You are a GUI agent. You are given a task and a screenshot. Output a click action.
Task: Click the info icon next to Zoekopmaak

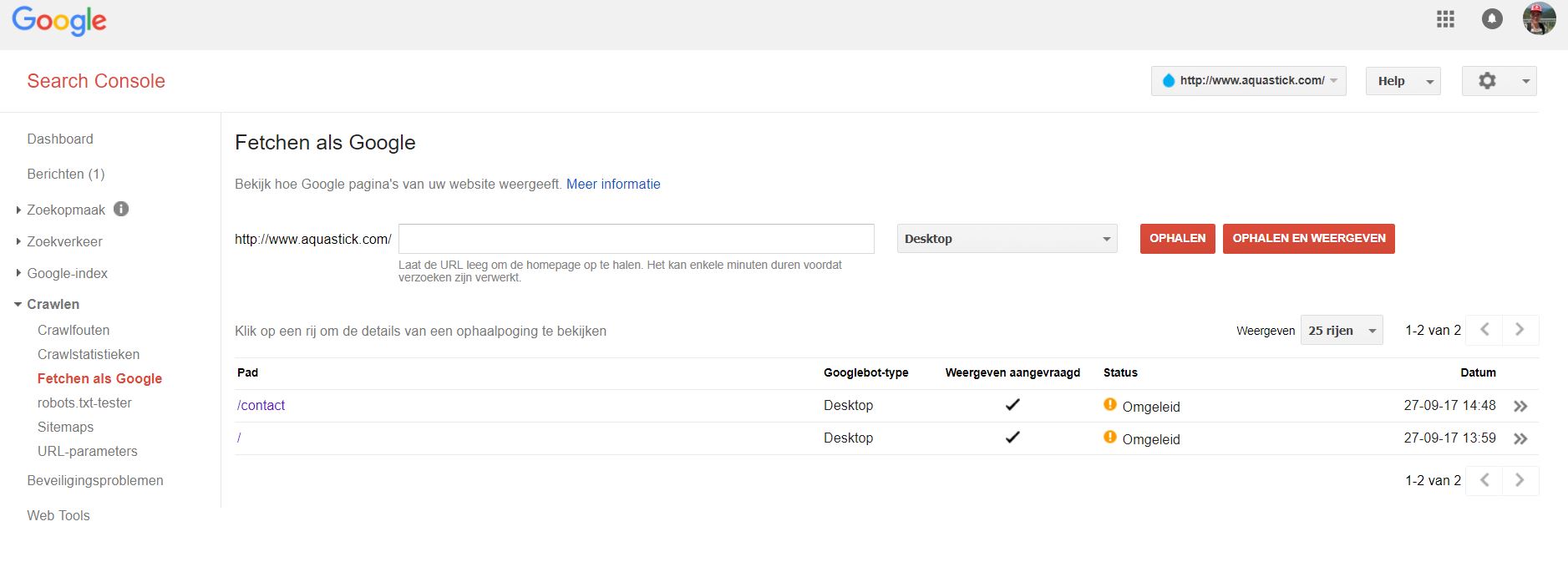coord(121,209)
